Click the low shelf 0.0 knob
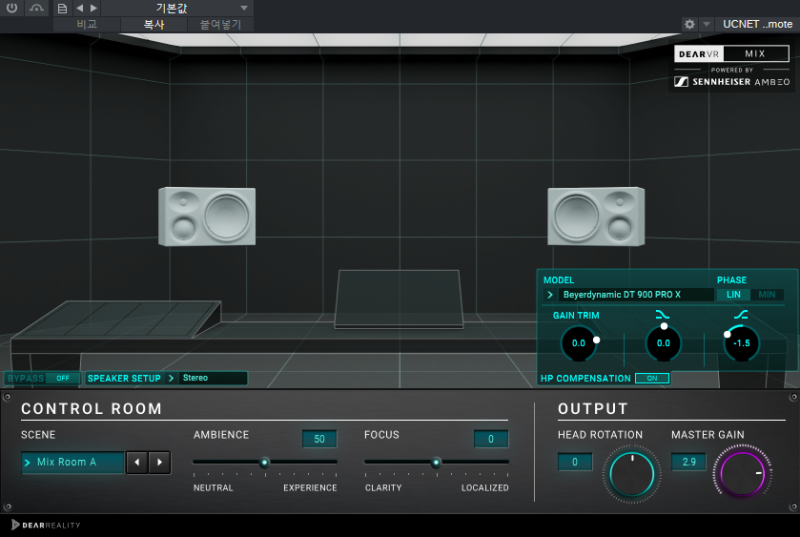The height and width of the screenshot is (537, 800). 663,343
